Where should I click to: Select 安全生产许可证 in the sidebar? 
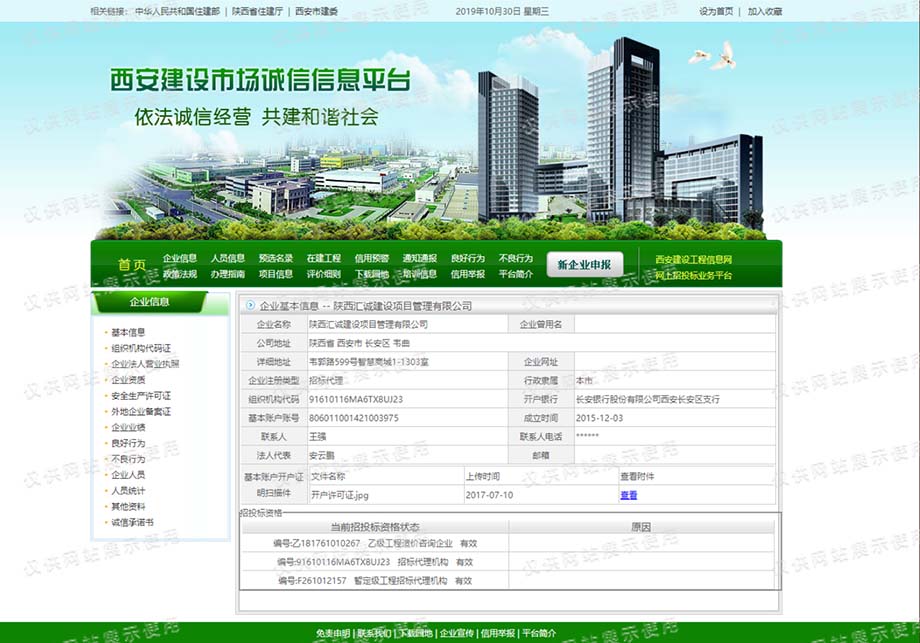pyautogui.click(x=141, y=395)
